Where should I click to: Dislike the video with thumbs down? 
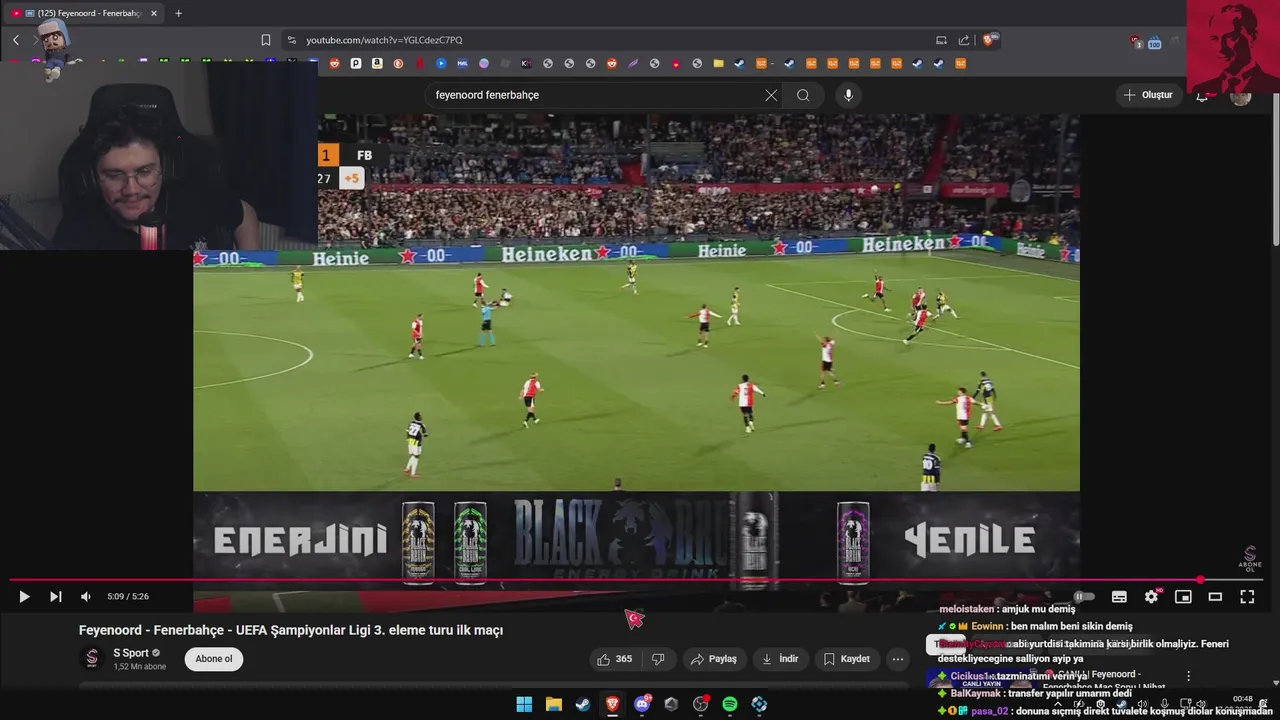tap(658, 659)
